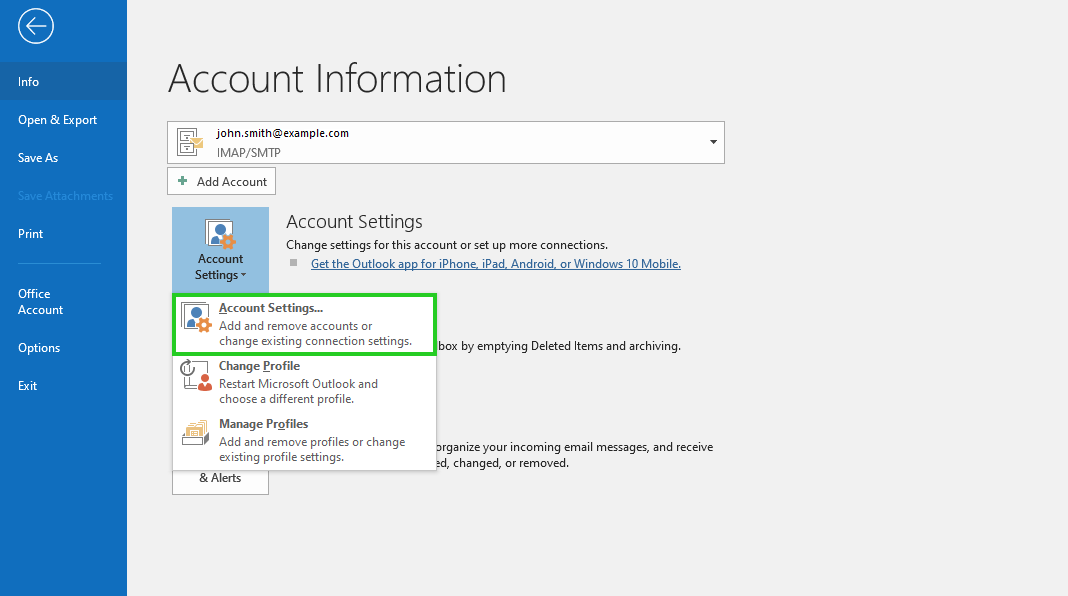Click the mail account icon in the selector
The height and width of the screenshot is (596, 1068).
tap(190, 142)
